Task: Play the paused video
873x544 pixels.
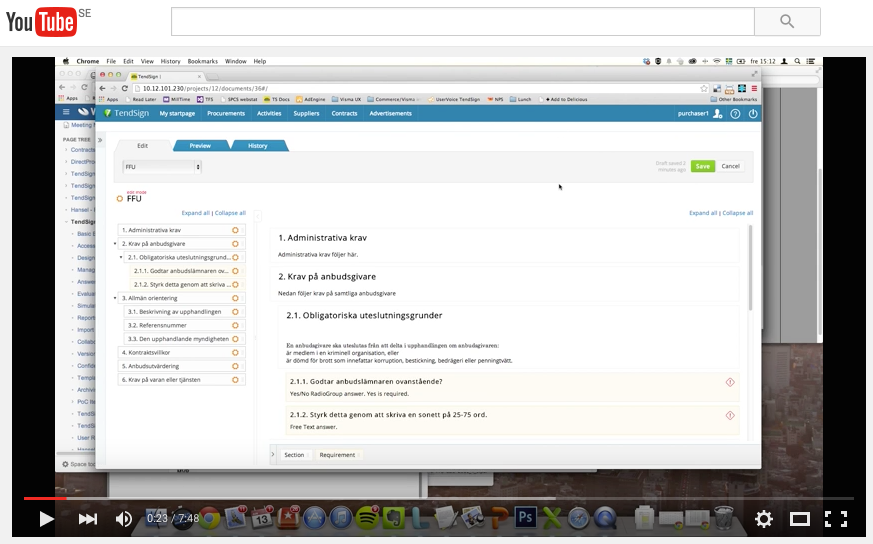Action: pyautogui.click(x=47, y=519)
